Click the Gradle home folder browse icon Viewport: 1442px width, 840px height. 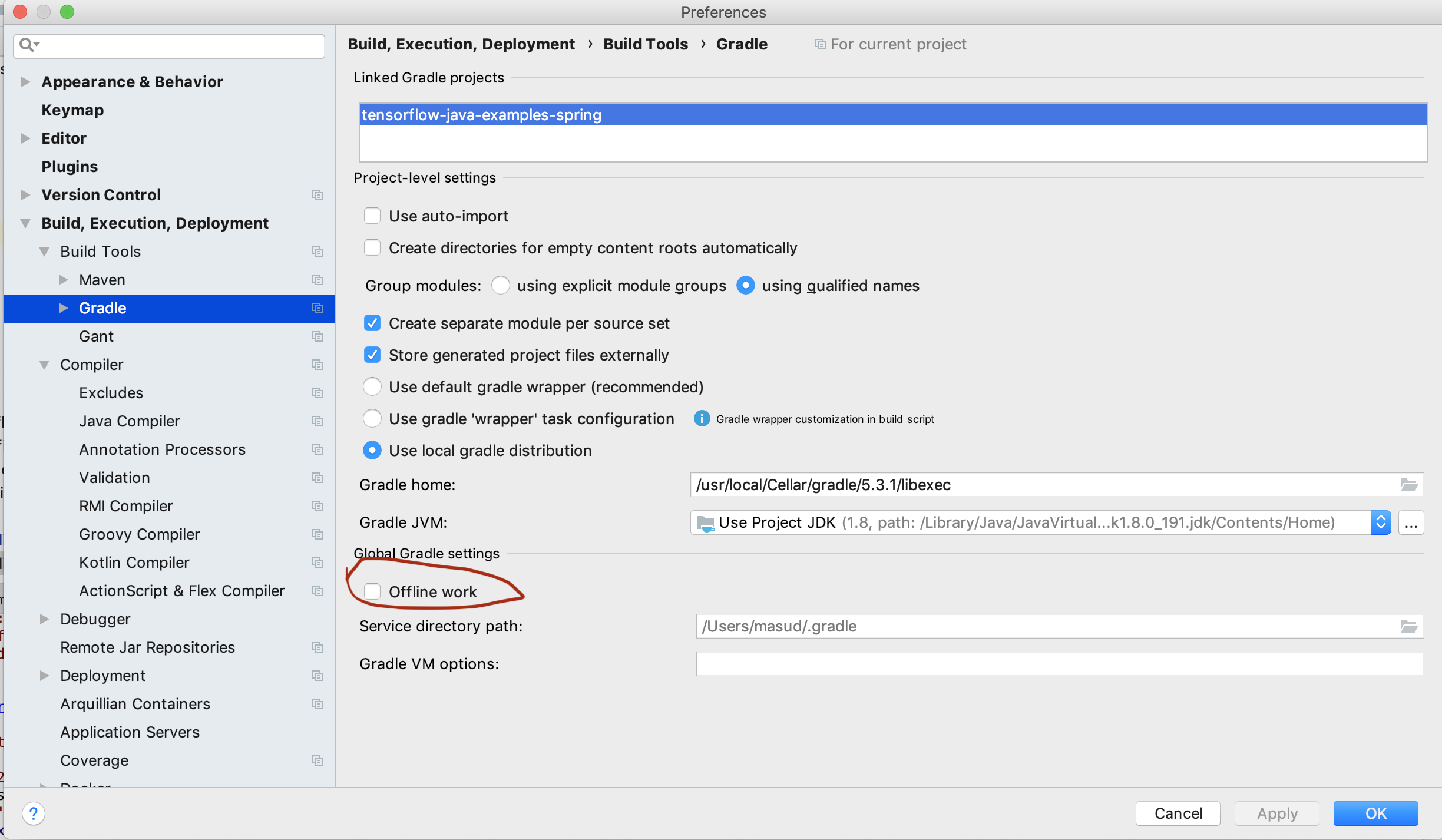click(x=1408, y=485)
